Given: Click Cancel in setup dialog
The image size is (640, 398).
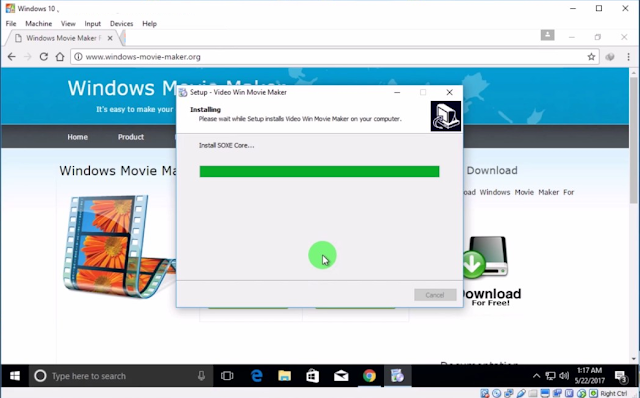Looking at the screenshot, I should tap(435, 295).
